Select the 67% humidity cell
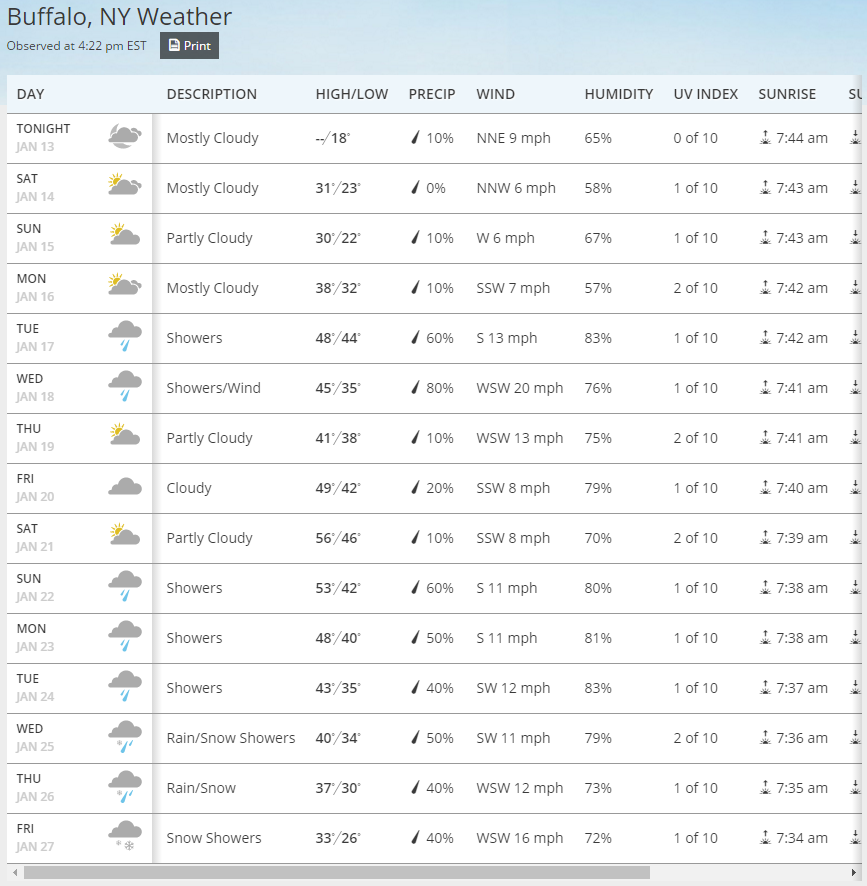867x886 pixels. click(x=598, y=238)
